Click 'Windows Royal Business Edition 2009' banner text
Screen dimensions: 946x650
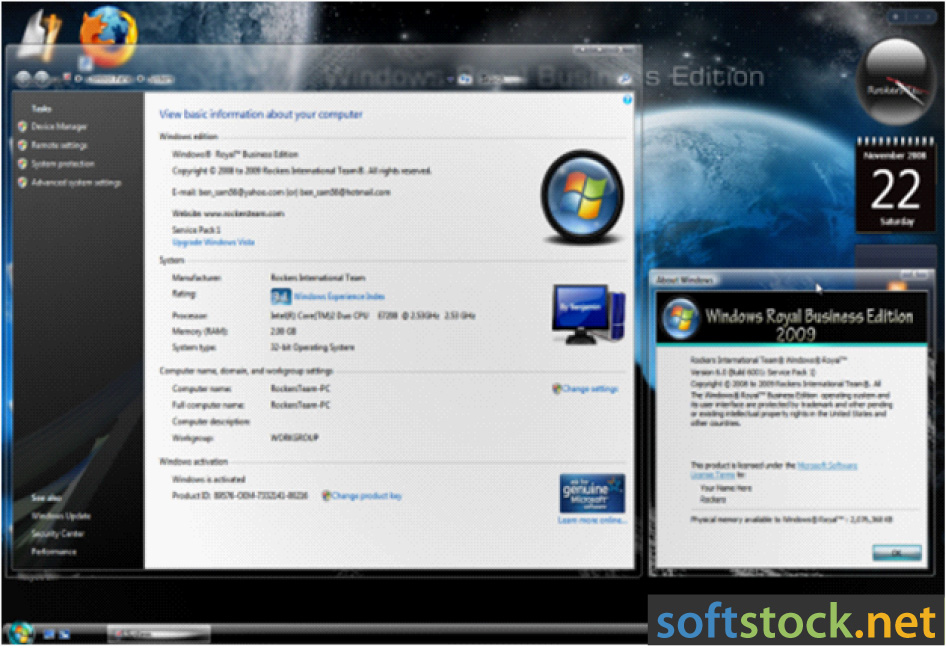pyautogui.click(x=809, y=325)
